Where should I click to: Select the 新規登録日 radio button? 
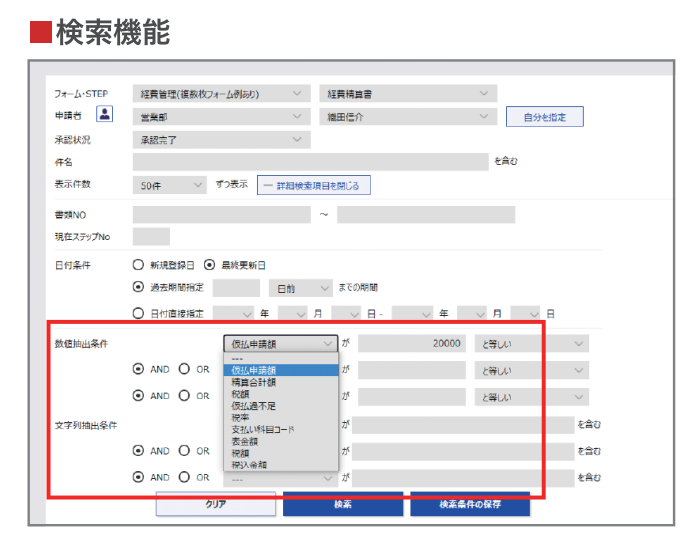click(138, 265)
